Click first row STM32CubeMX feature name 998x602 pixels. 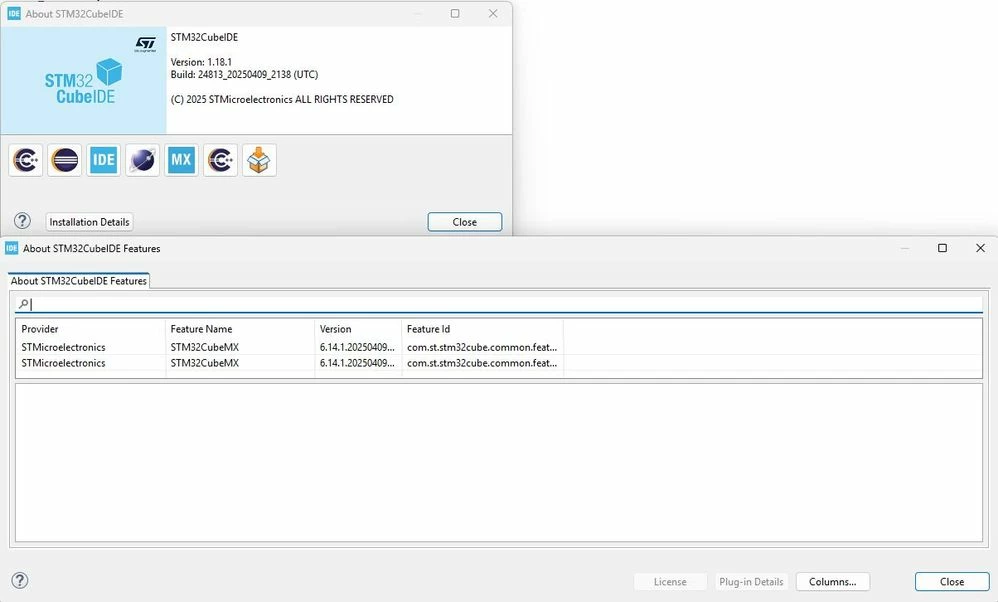pyautogui.click(x=204, y=347)
